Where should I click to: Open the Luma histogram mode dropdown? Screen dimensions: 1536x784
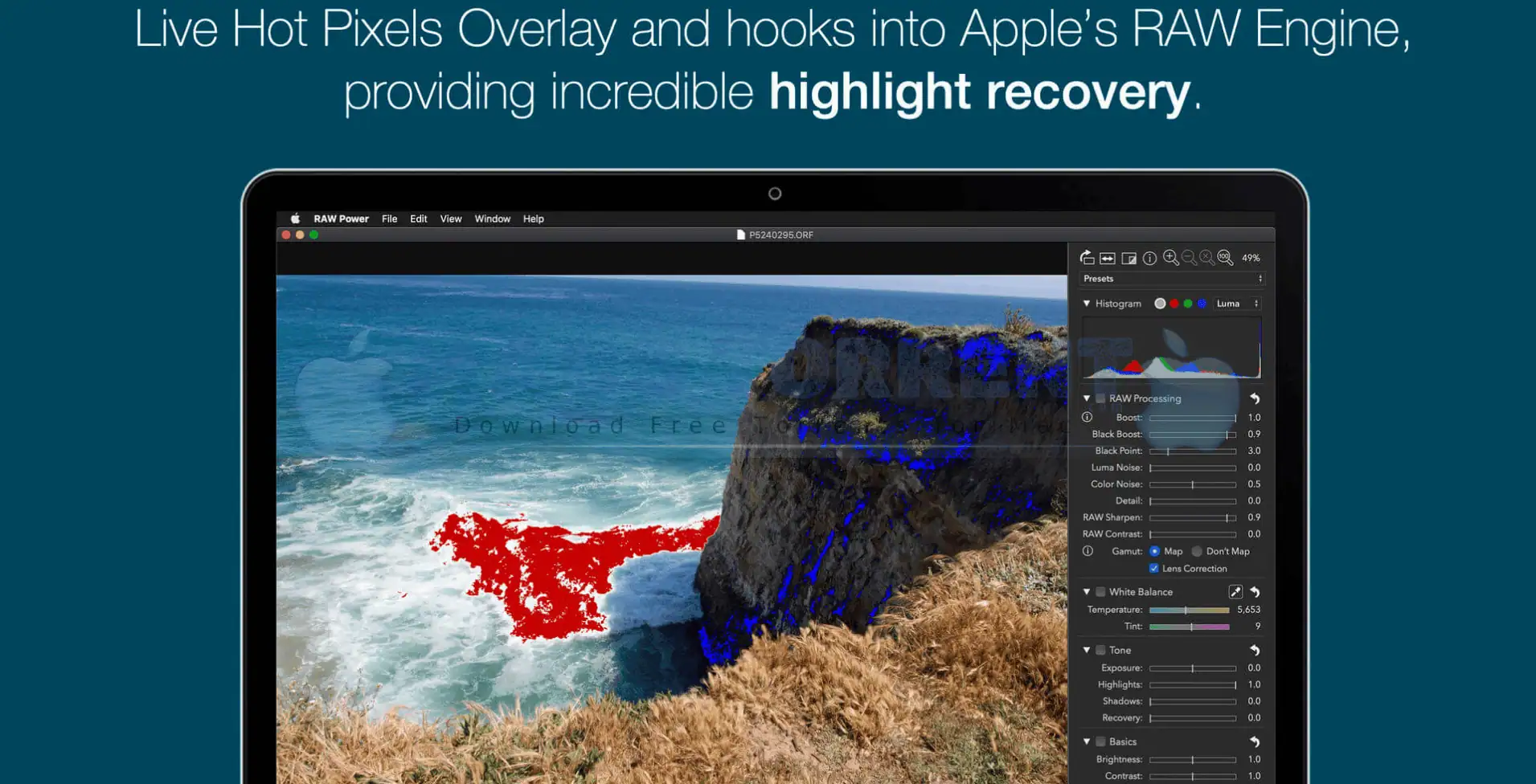[1237, 304]
